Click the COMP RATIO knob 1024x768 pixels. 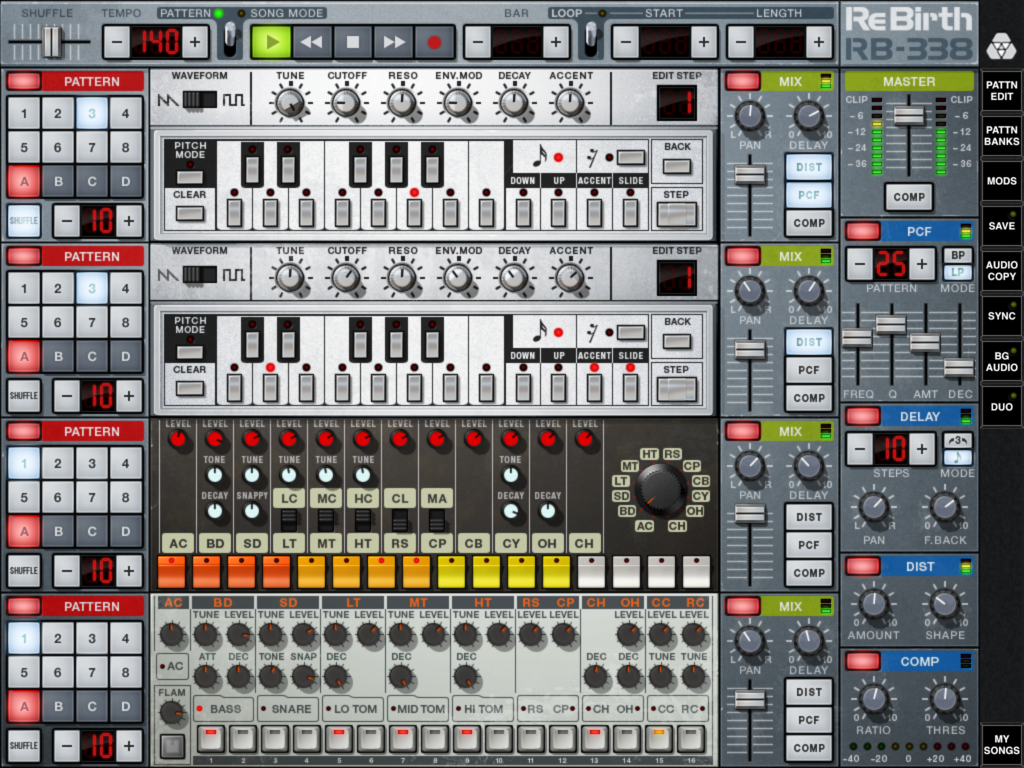874,699
